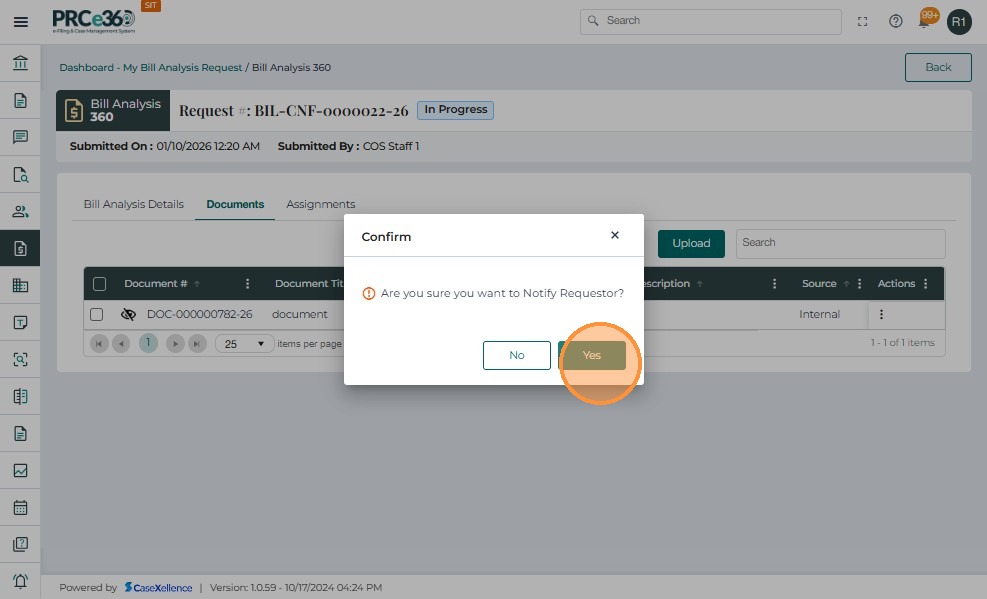Toggle the select-all documents header checkbox

pos(99,284)
